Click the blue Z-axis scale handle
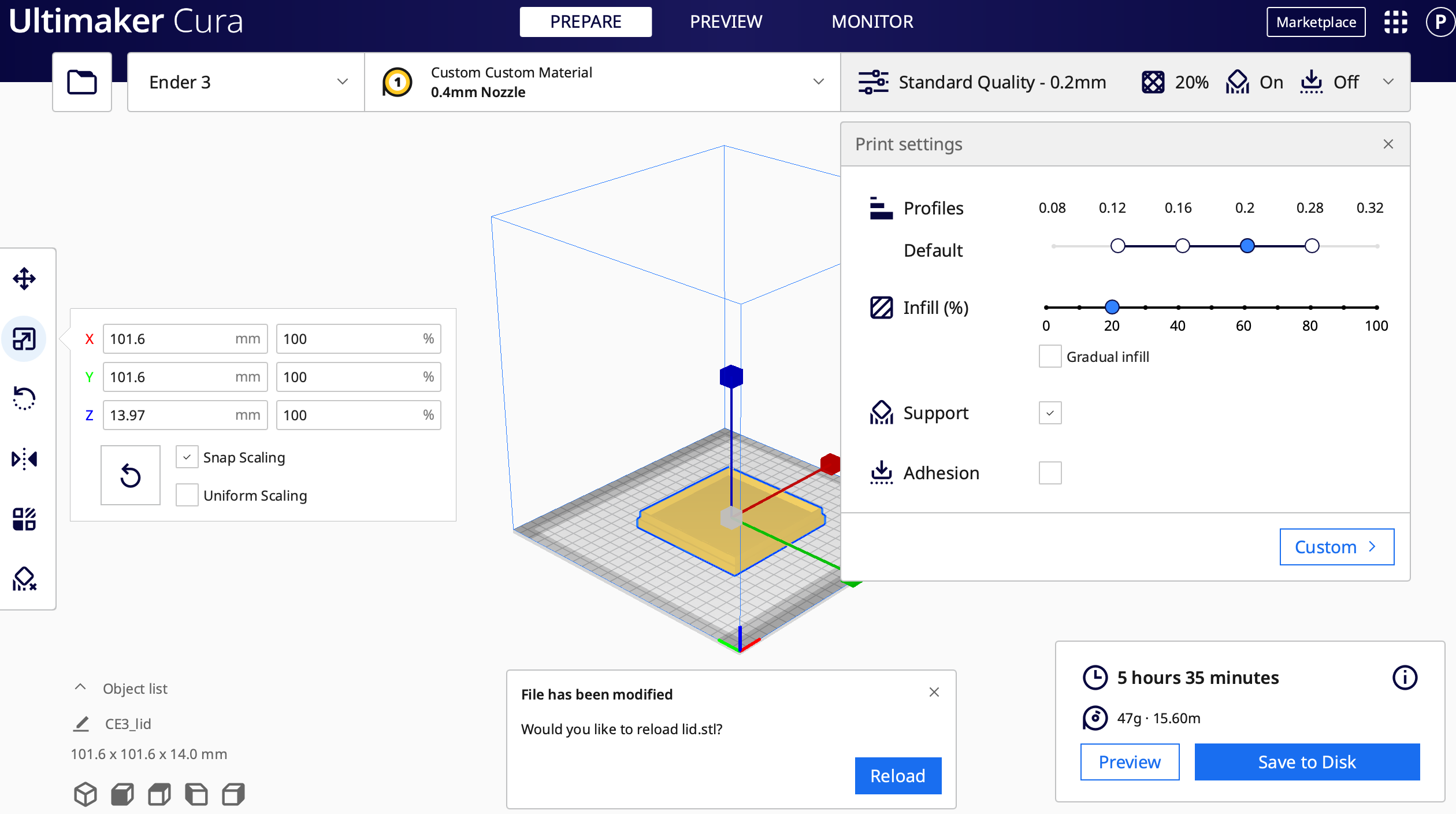This screenshot has width=1456, height=814. click(x=731, y=377)
